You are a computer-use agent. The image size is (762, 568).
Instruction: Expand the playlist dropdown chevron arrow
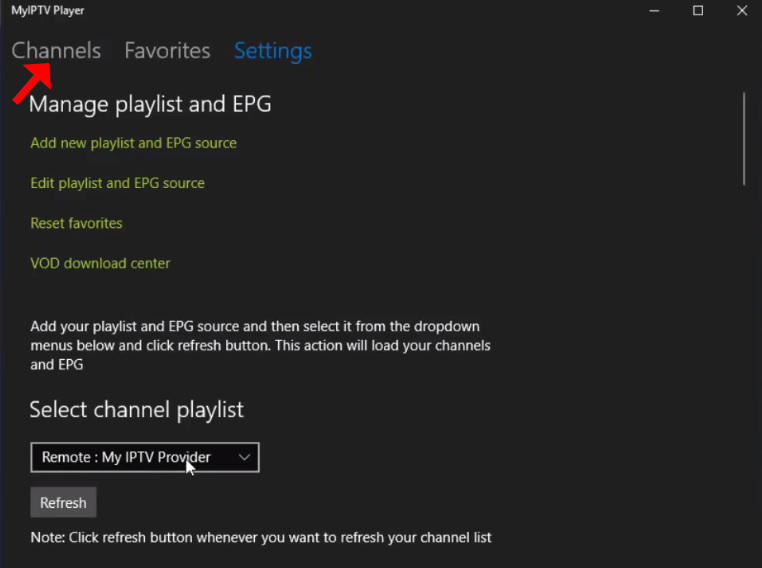(x=244, y=457)
